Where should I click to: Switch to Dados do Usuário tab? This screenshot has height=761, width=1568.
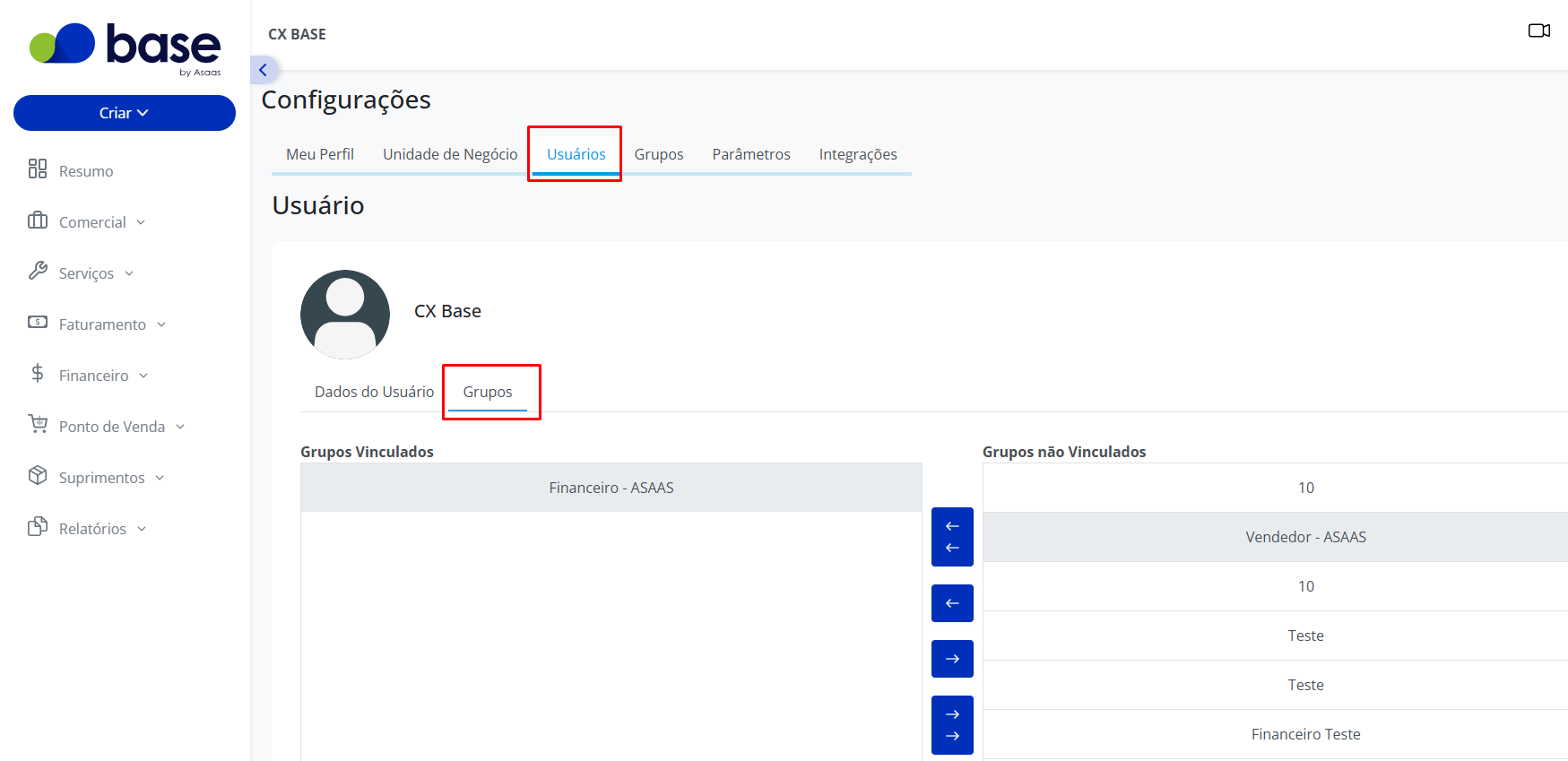[374, 392]
